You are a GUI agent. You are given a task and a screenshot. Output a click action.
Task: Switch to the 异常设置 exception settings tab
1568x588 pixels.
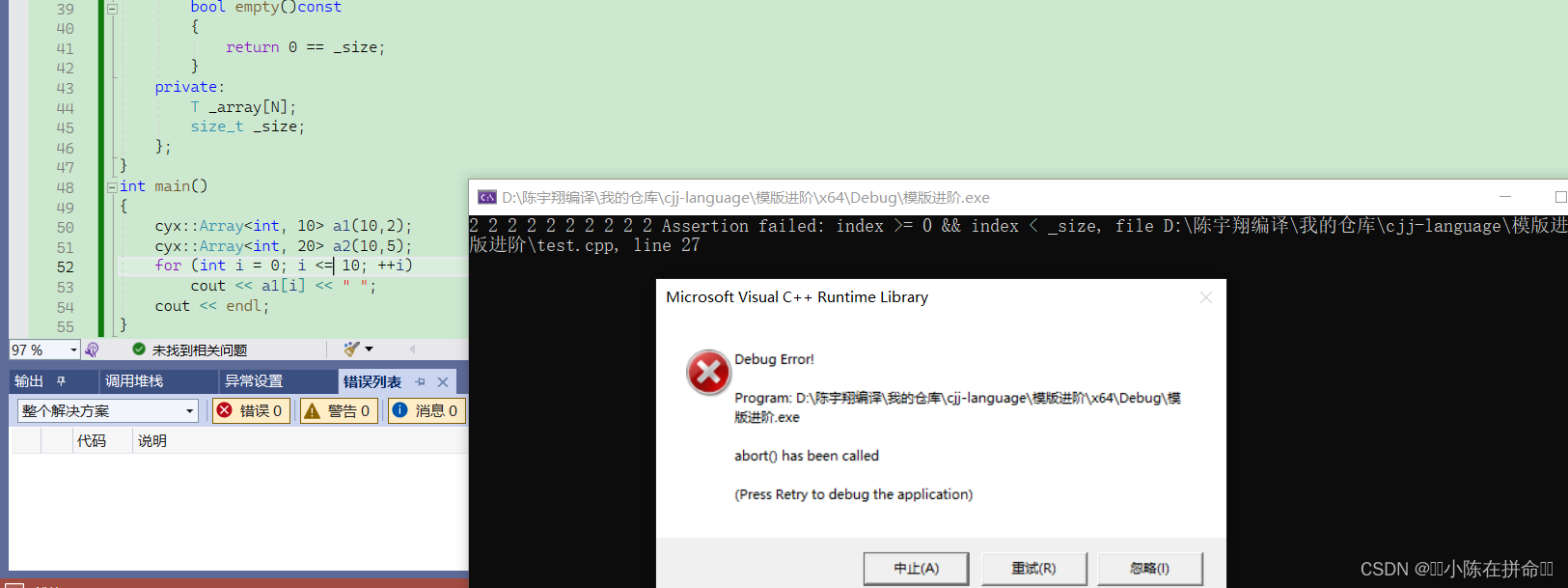(x=254, y=381)
